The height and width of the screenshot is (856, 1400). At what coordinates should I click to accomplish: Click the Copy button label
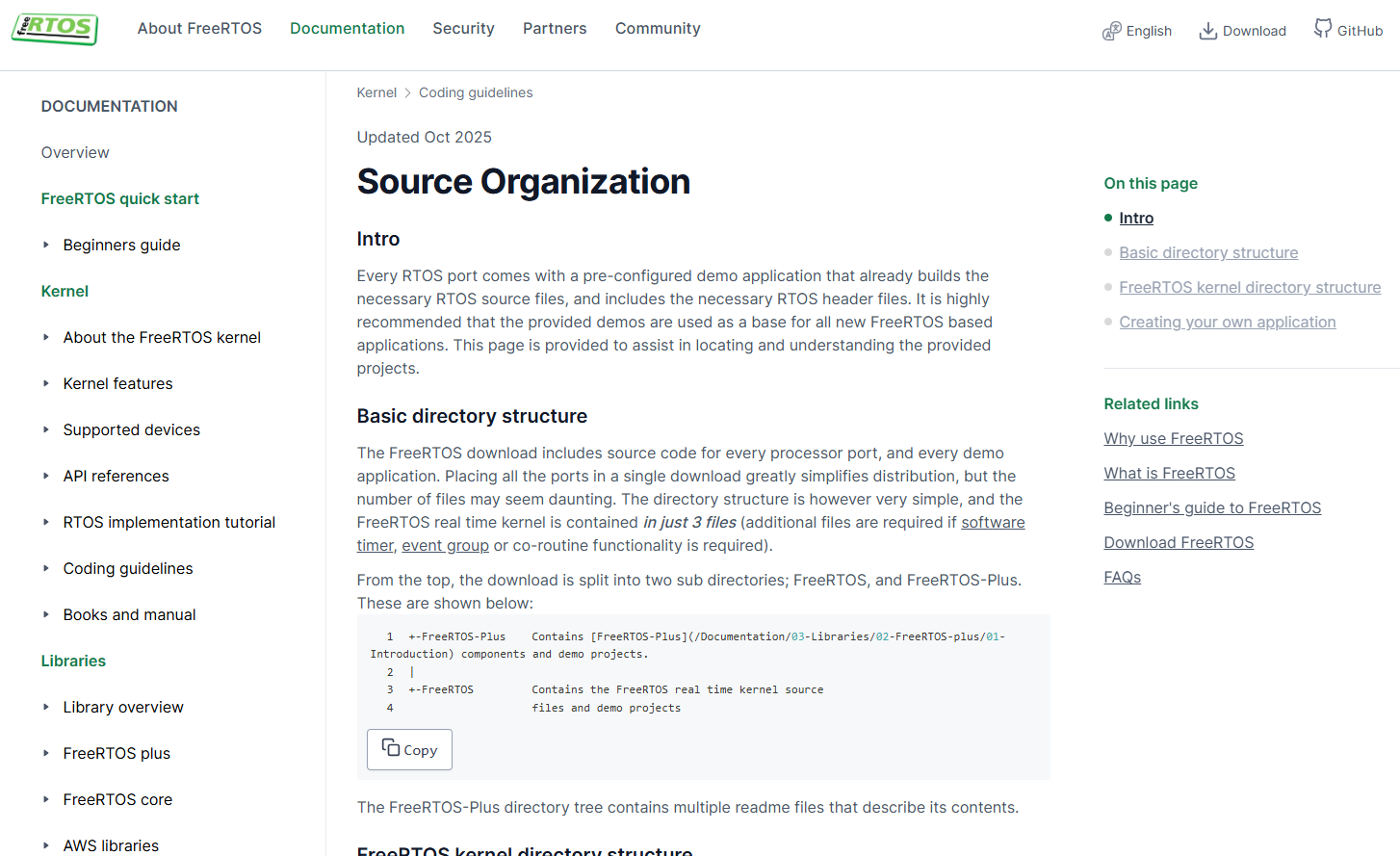420,750
